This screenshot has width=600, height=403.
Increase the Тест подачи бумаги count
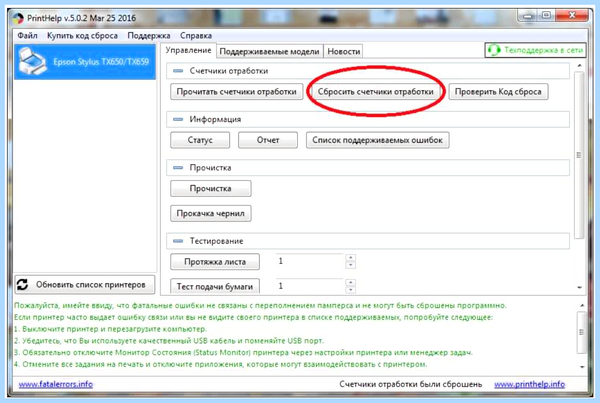(351, 282)
